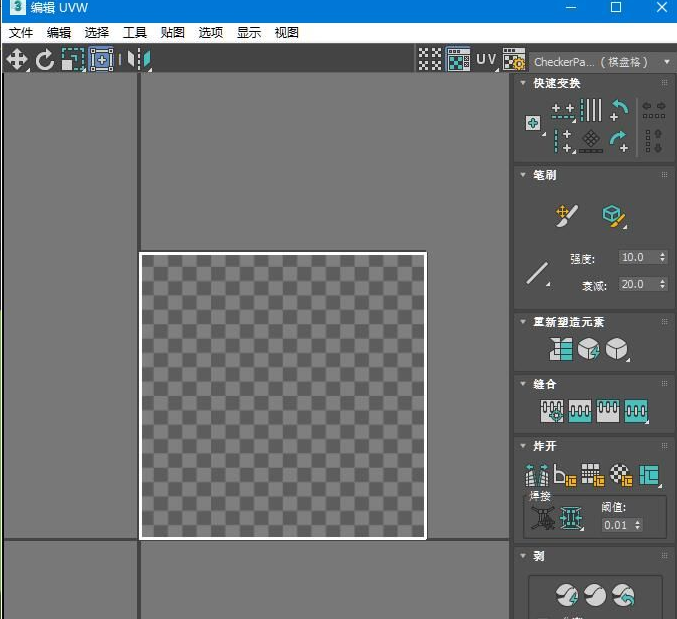The width and height of the screenshot is (677, 619).
Task: Open the brush falloff type line flyout
Action: (538, 274)
